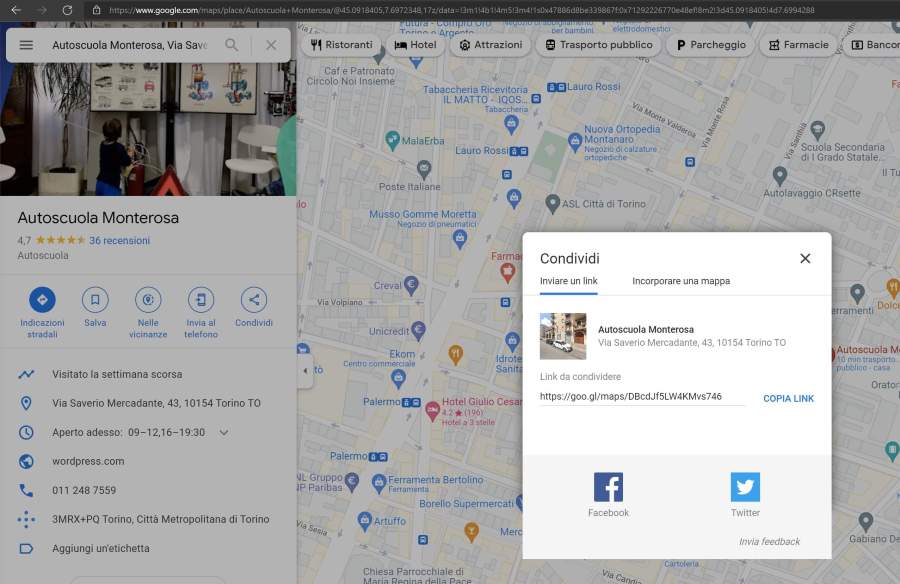This screenshot has height=584, width=900.
Task: Click the Condividi share icon
Action: pos(254,299)
